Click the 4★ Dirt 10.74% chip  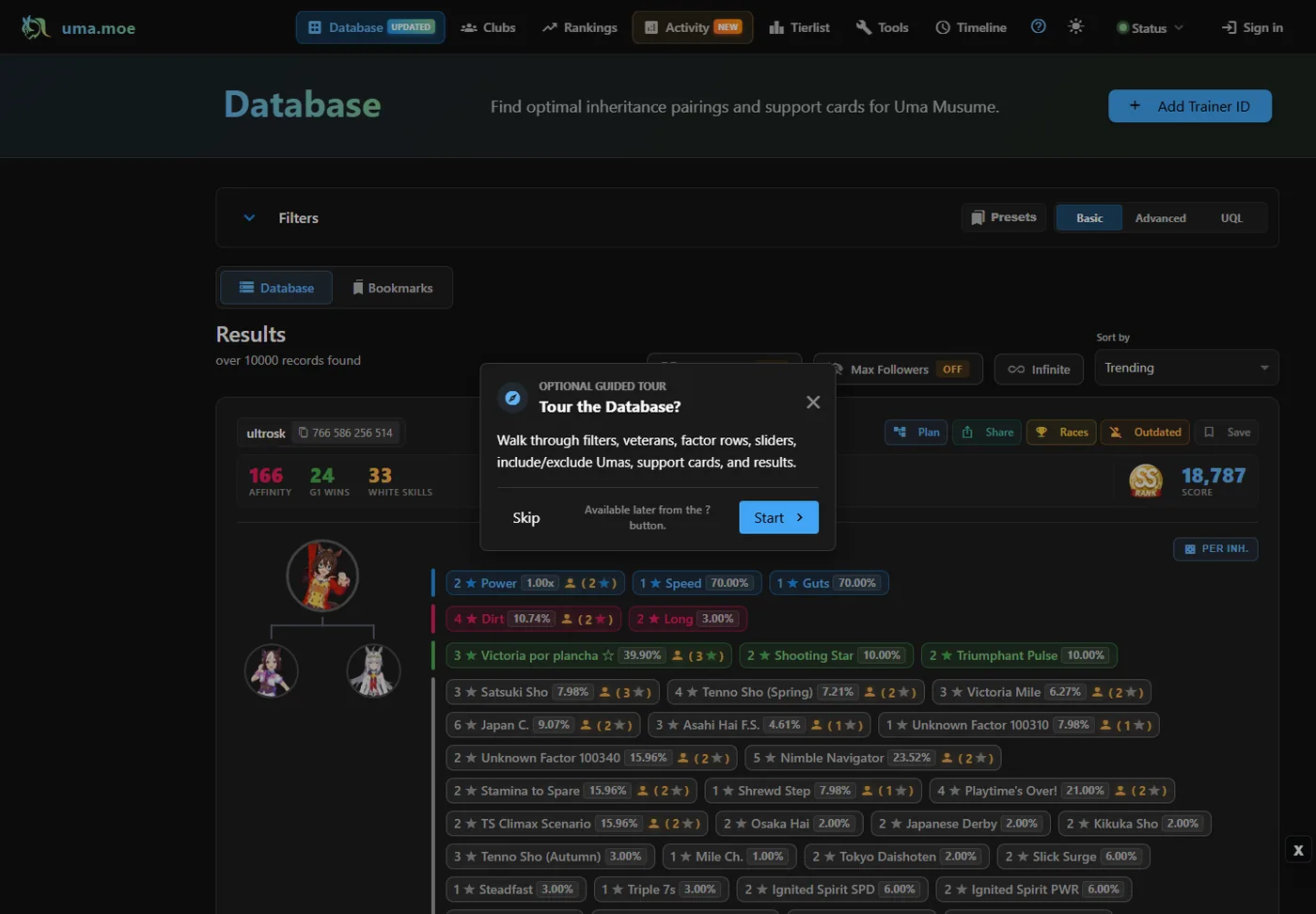(x=533, y=619)
